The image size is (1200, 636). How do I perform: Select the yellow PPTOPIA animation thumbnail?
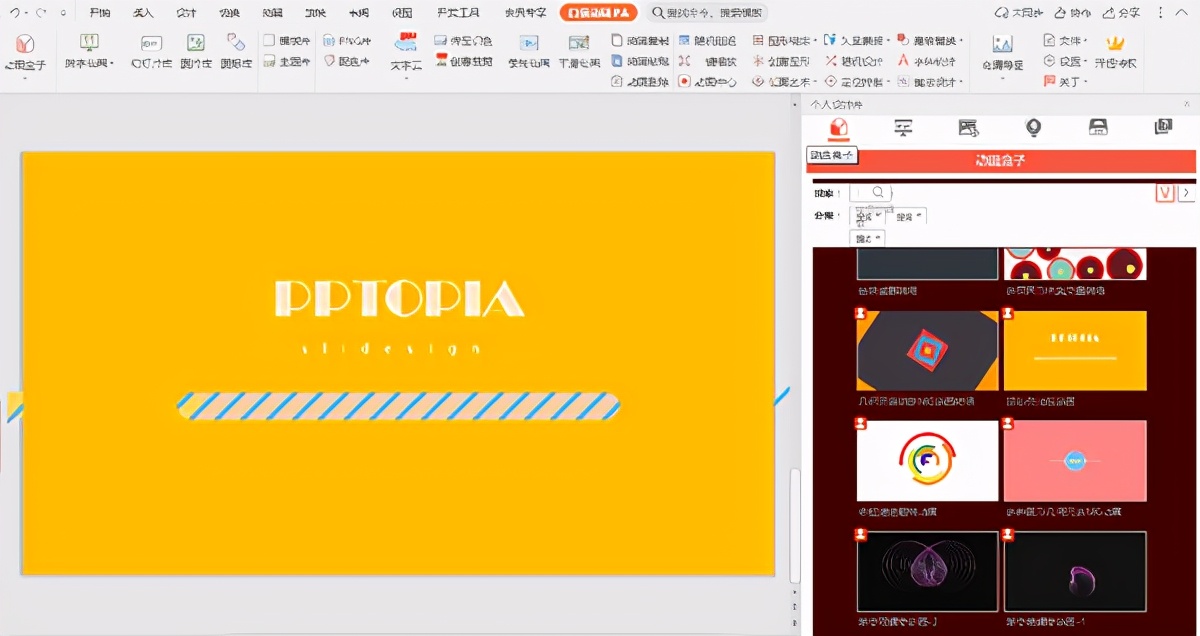tap(1075, 351)
